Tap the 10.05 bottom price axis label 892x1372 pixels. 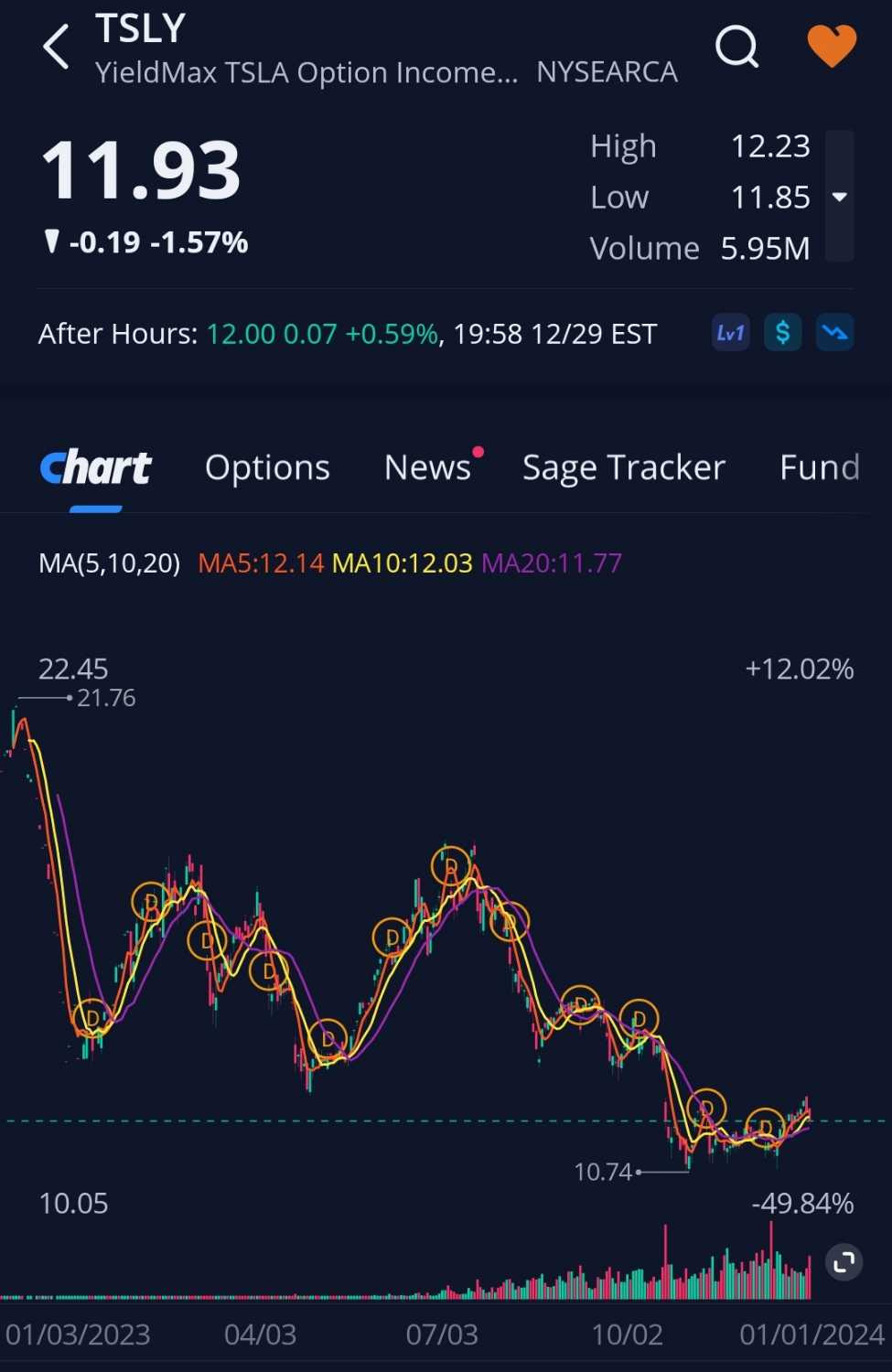[x=73, y=1204]
